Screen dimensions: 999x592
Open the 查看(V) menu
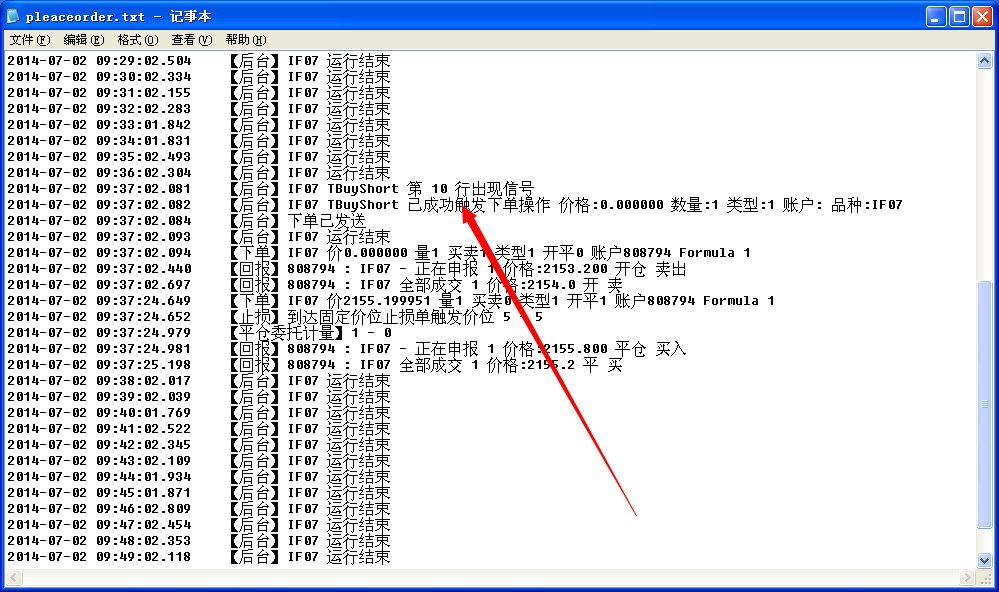tap(192, 40)
